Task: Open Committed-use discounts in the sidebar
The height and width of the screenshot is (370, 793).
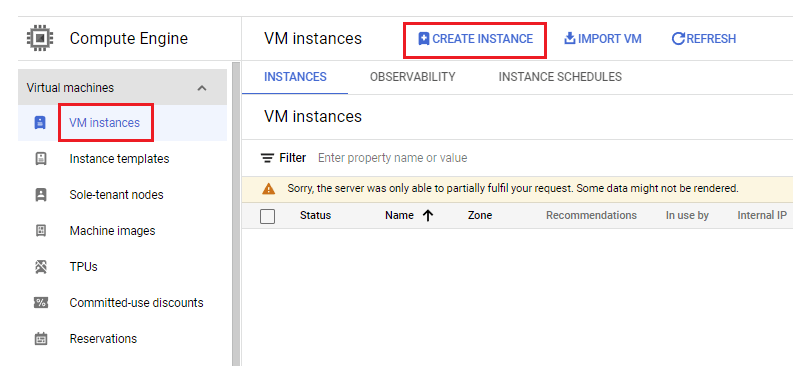Action: [x=137, y=303]
